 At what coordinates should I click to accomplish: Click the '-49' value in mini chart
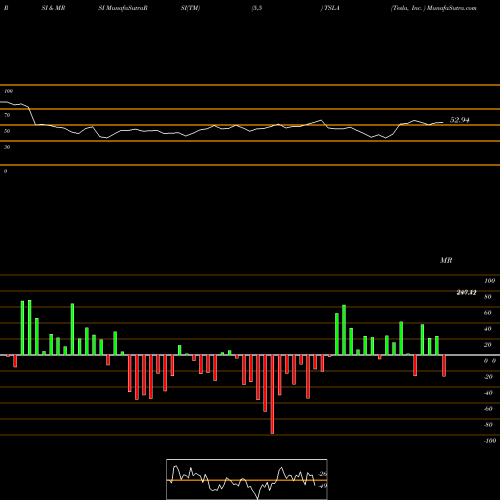click(323, 486)
